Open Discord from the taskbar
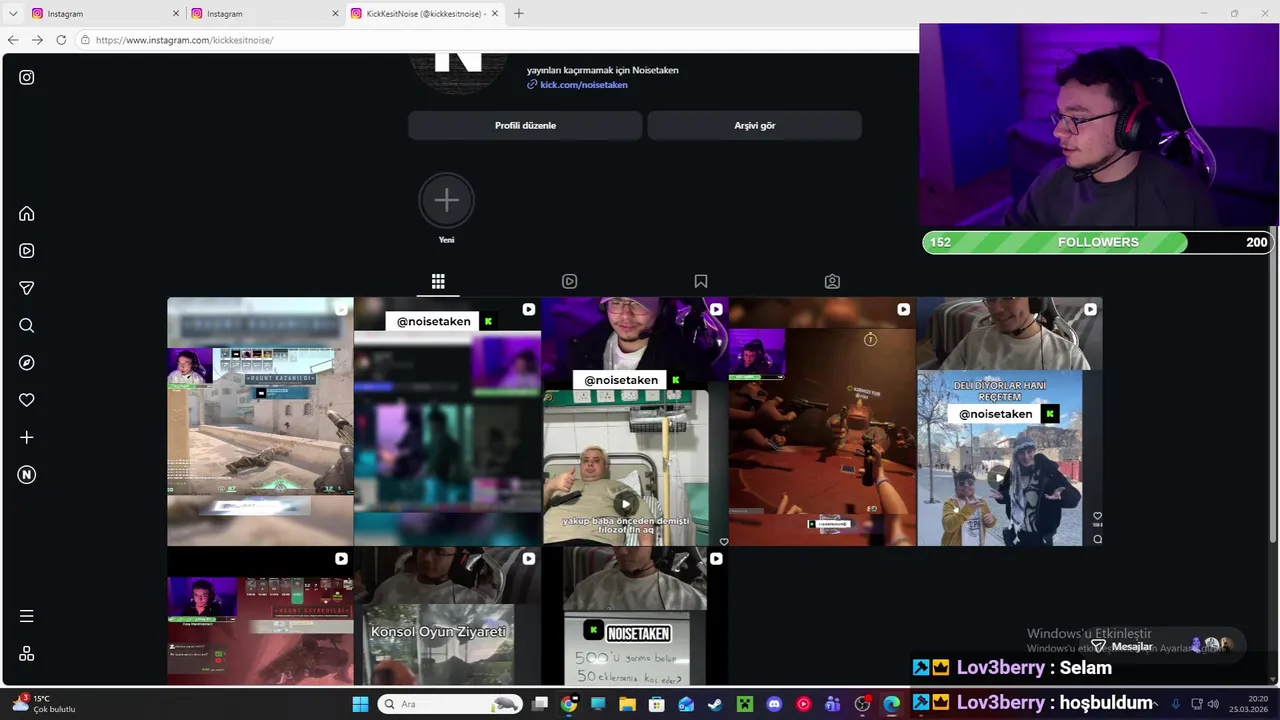 [774, 704]
